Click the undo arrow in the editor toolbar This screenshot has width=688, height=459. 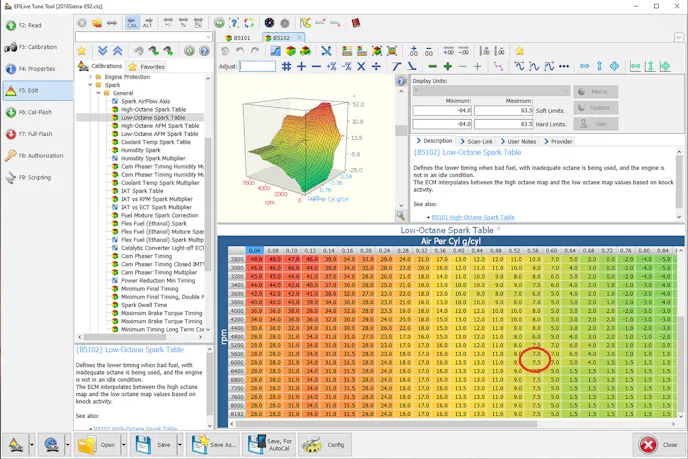click(240, 51)
